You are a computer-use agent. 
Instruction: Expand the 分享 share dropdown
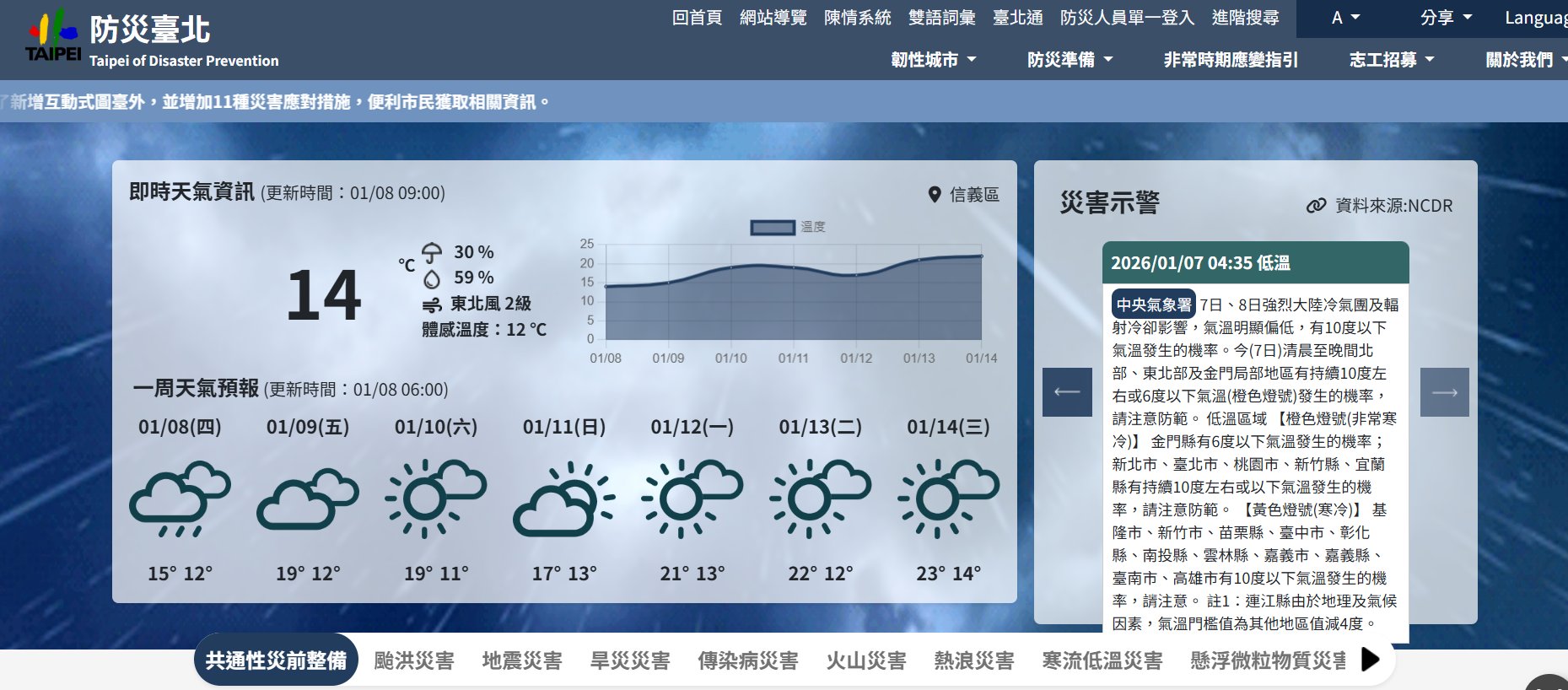pyautogui.click(x=1446, y=18)
